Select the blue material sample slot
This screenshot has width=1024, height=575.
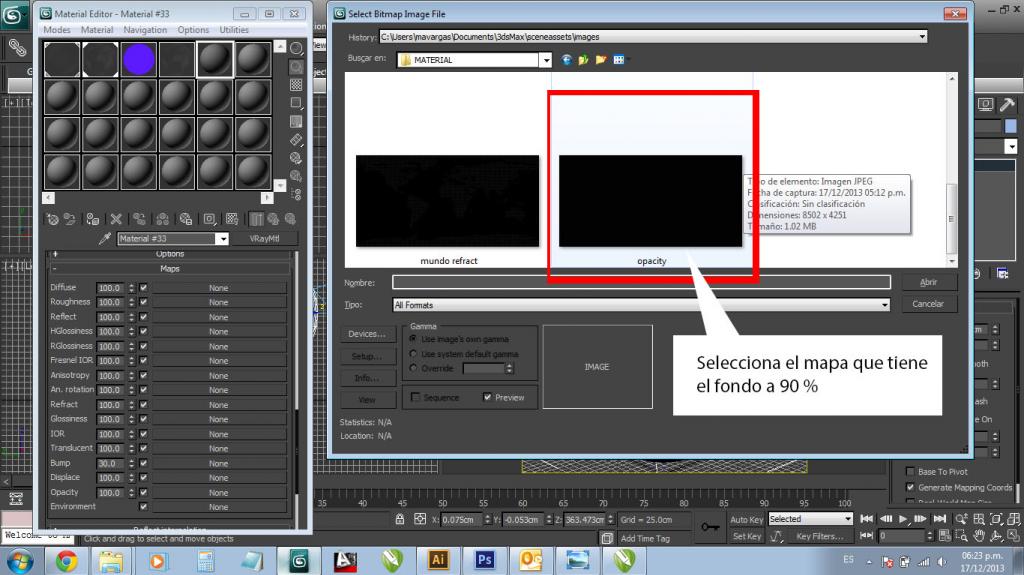[x=138, y=59]
